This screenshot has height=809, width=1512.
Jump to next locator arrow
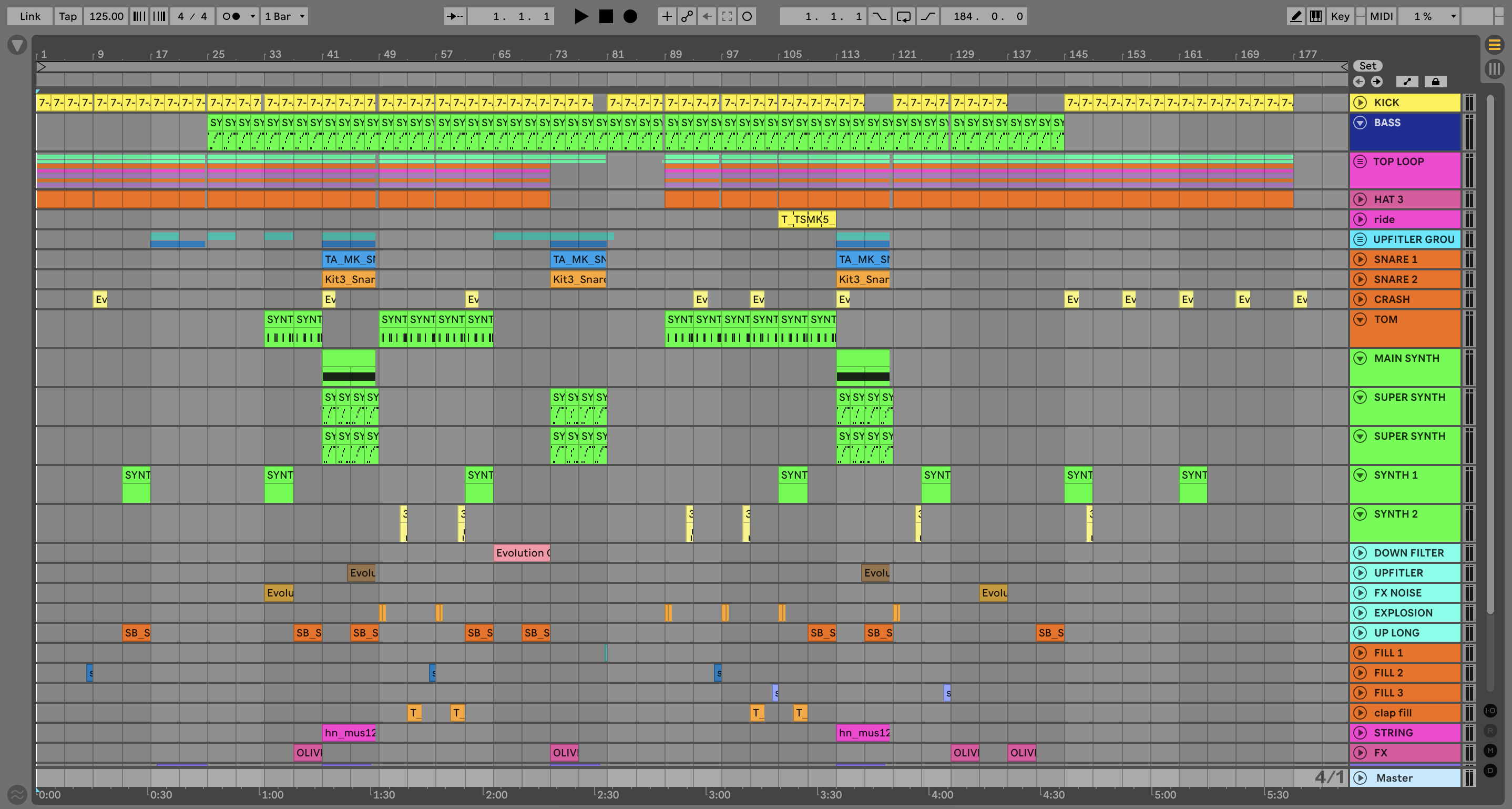pyautogui.click(x=1376, y=82)
